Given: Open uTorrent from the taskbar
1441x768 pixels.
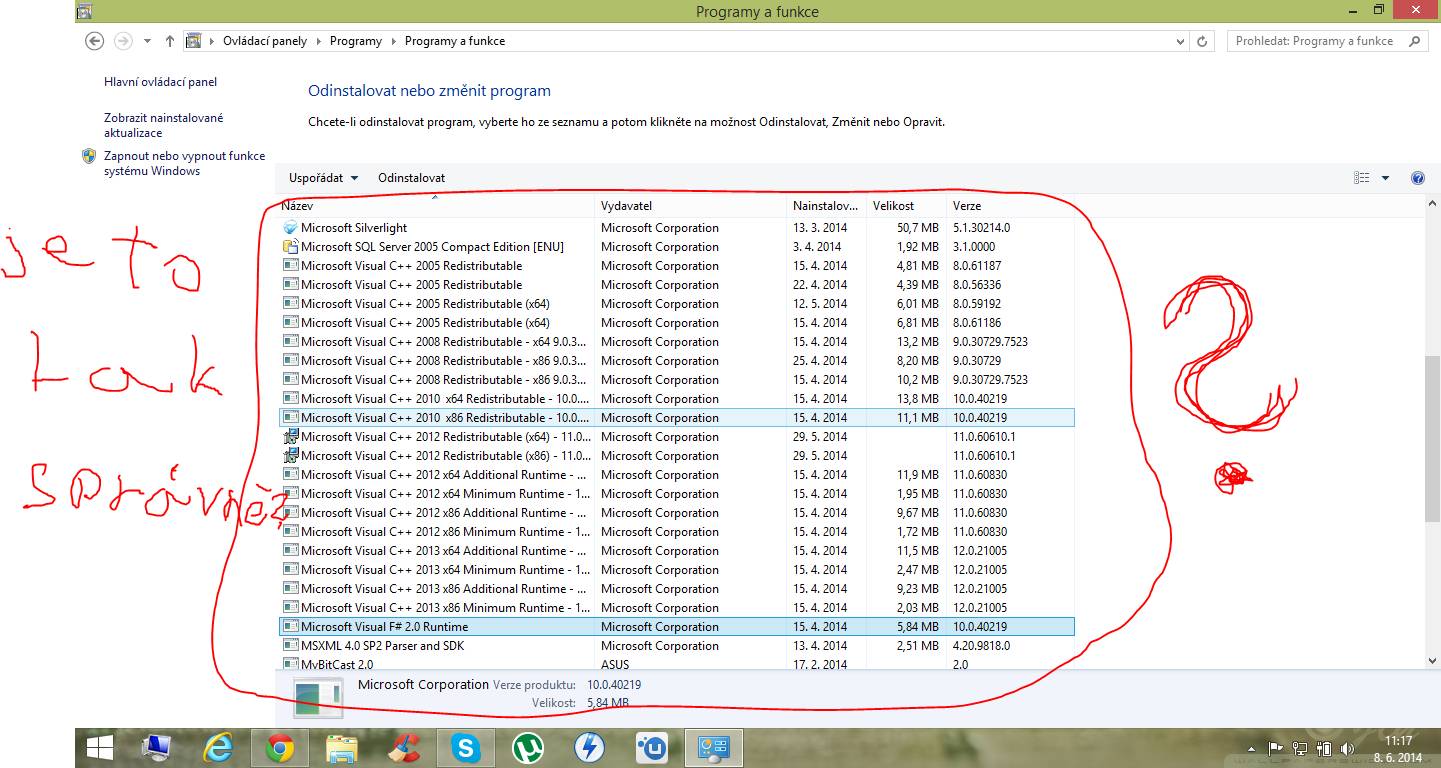Looking at the screenshot, I should [527, 748].
